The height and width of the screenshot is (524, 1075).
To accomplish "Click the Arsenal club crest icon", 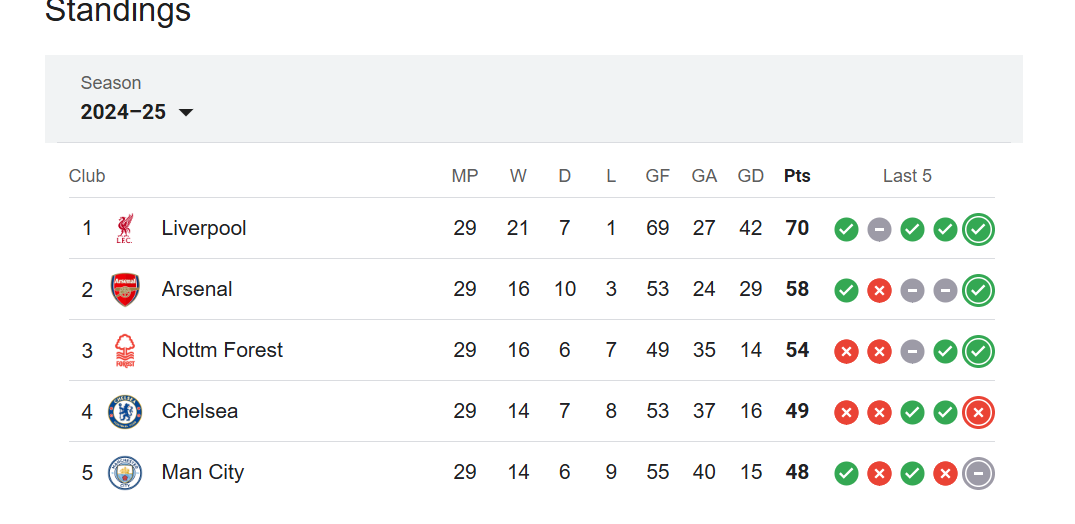I will 125,289.
